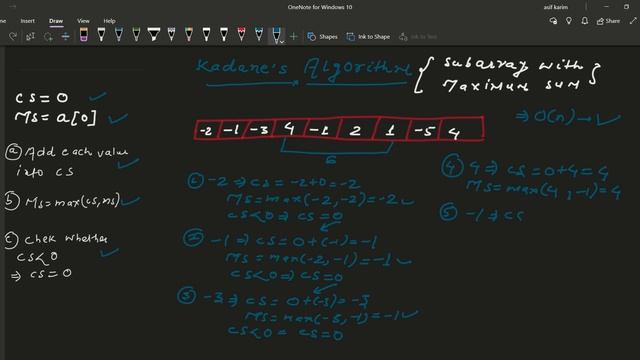The image size is (640, 360).
Task: Add a new pen with the plus icon
Action: tap(293, 37)
